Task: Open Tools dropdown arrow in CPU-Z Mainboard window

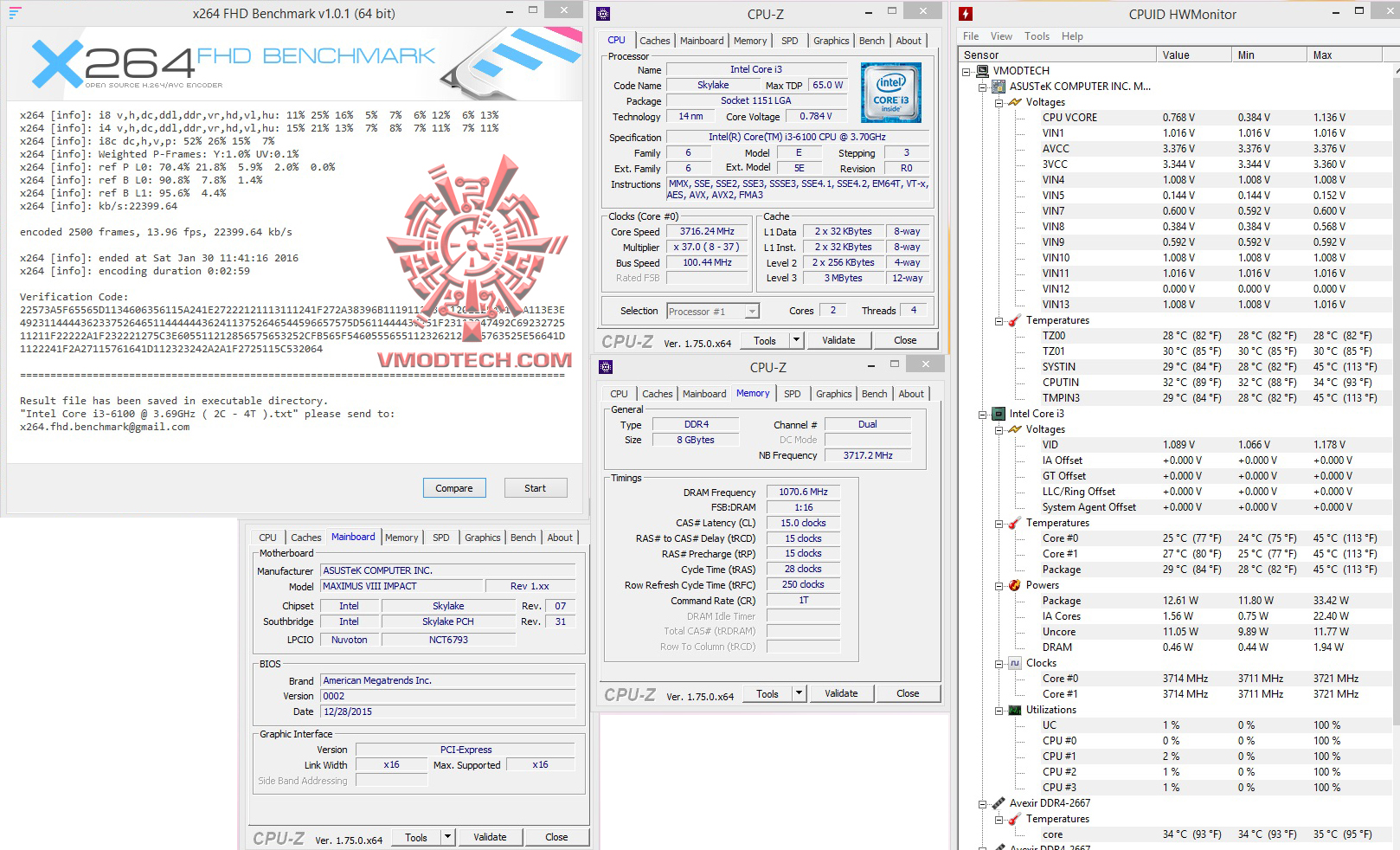Action: 447,837
